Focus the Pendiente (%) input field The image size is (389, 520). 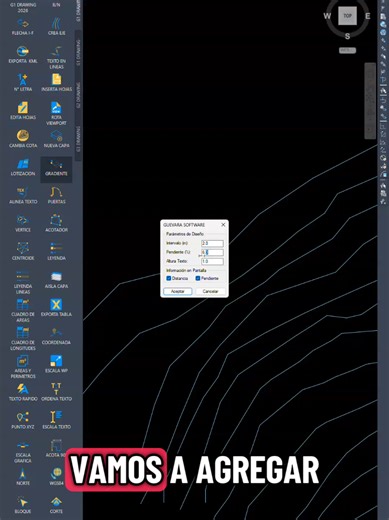pos(212,252)
